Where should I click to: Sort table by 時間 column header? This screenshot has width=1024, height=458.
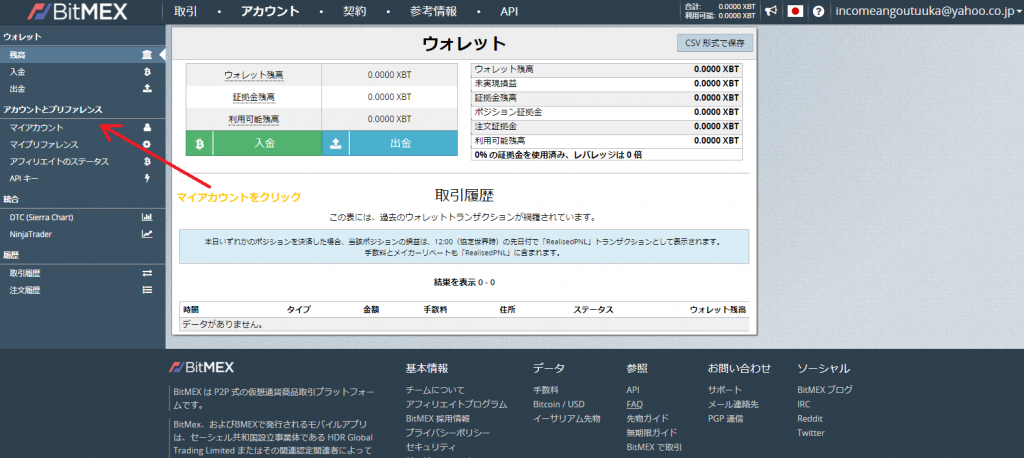click(191, 310)
